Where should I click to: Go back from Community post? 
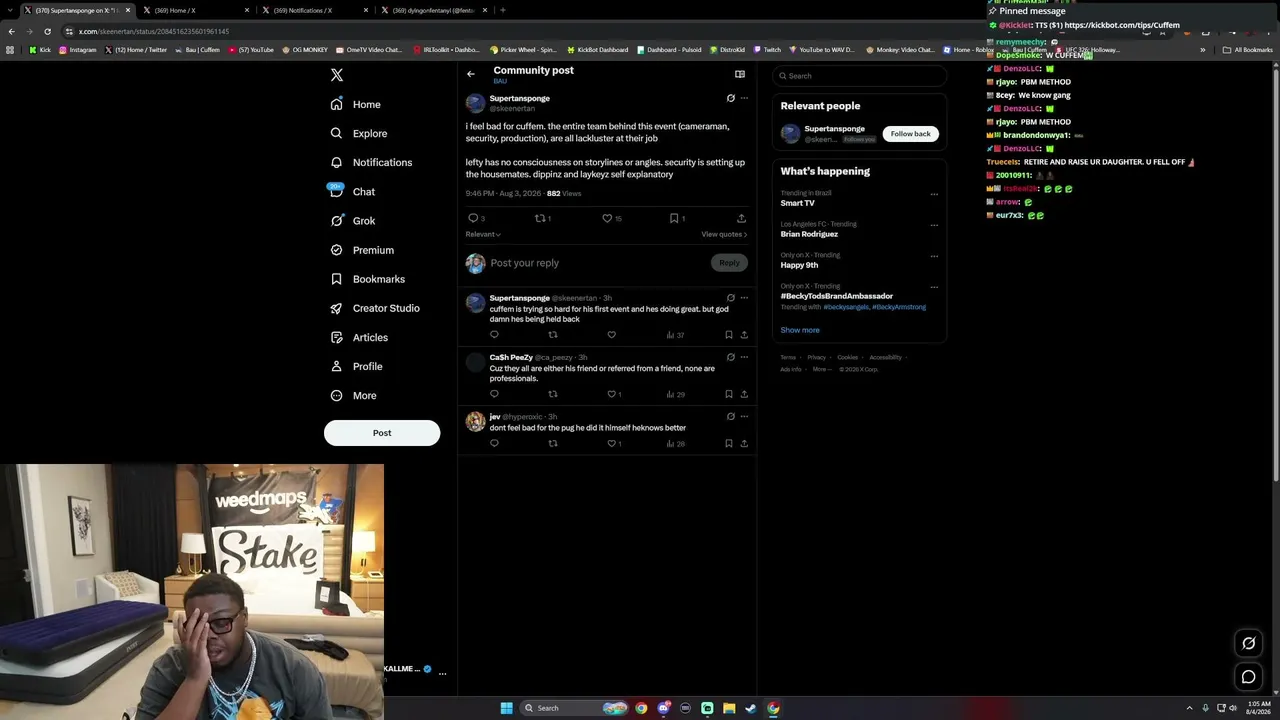(471, 74)
